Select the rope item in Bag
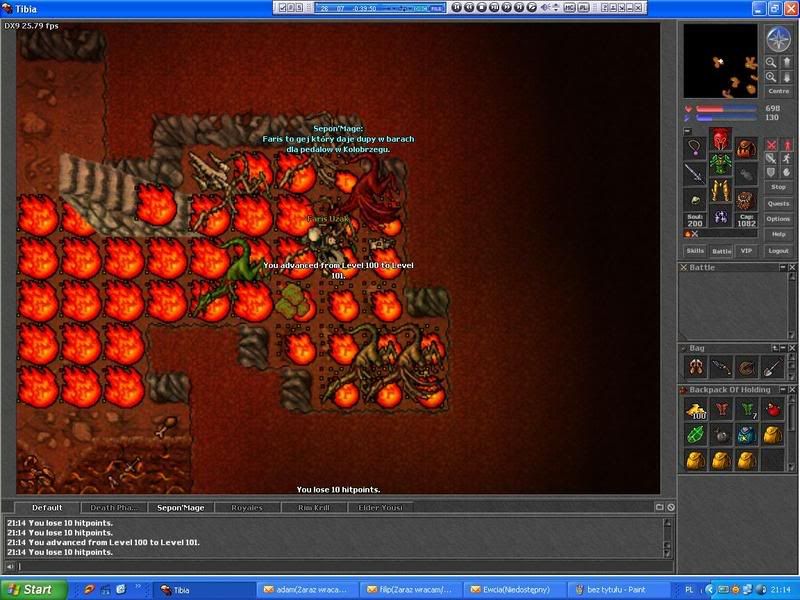The image size is (800, 600). (x=747, y=367)
